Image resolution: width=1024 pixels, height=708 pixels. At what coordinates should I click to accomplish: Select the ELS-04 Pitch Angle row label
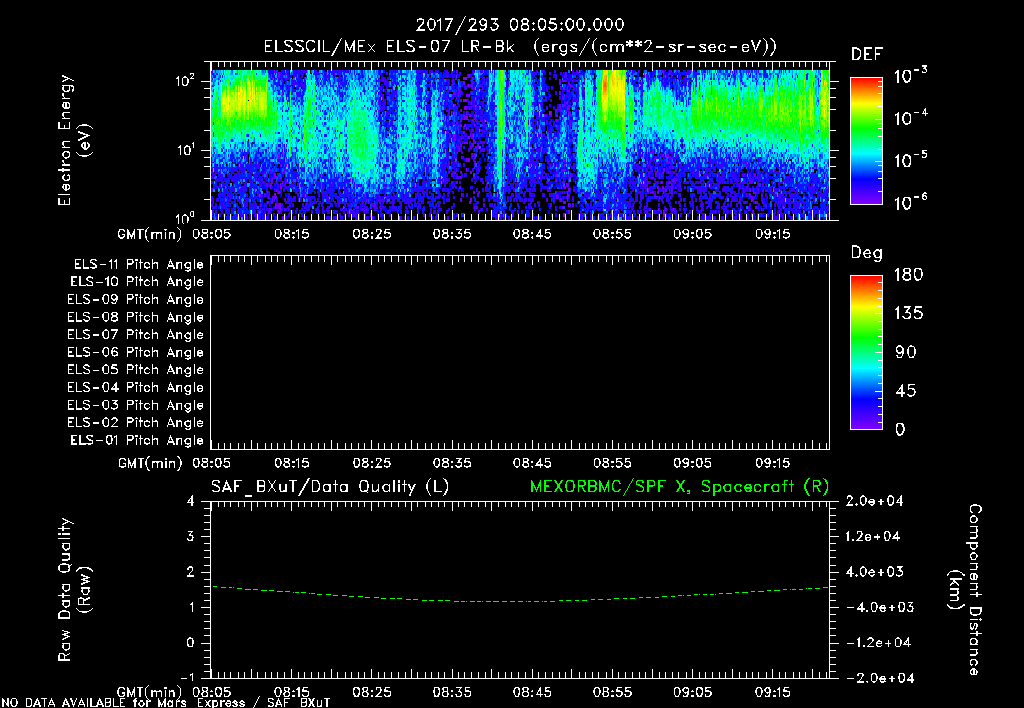click(135, 387)
